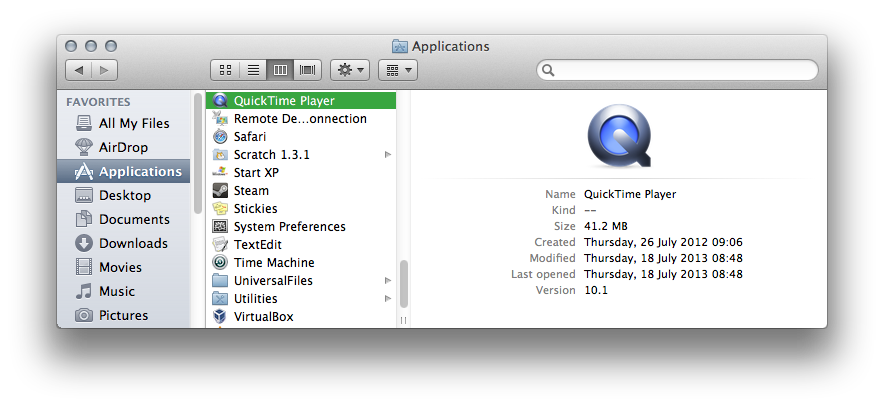Screen dimensions: 884x407
Task: Switch to icon view
Action: [x=225, y=70]
